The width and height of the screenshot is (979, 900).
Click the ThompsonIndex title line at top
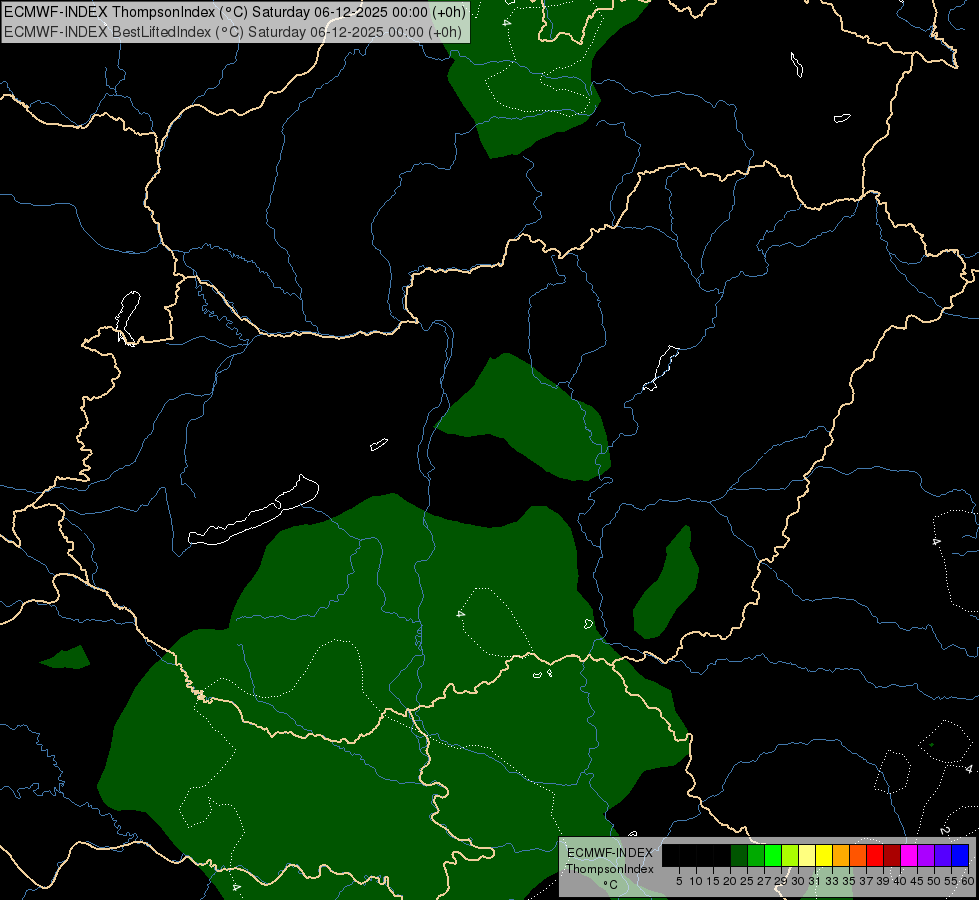[x=235, y=12]
